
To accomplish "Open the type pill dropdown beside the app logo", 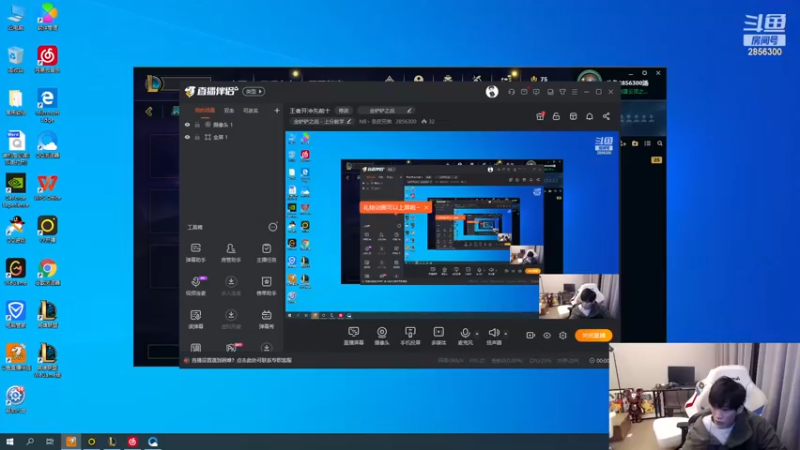I will 254,91.
